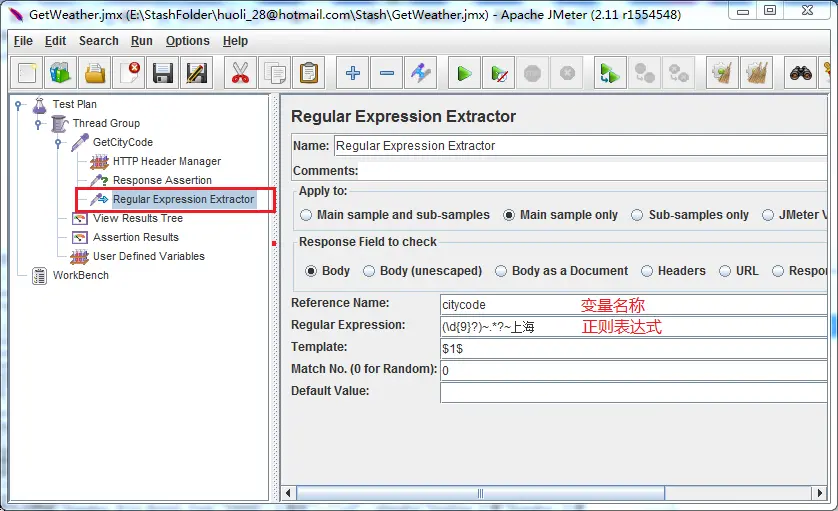Open the Run menu
Viewport: 838px width, 511px height.
[142, 41]
